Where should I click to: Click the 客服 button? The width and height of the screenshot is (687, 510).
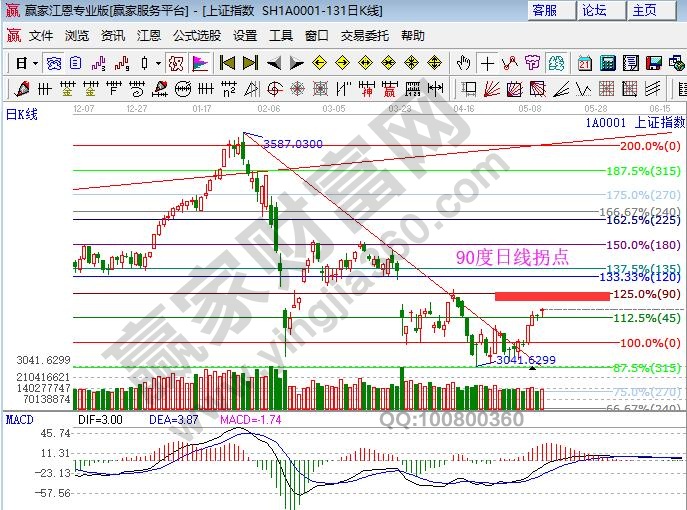[545, 10]
